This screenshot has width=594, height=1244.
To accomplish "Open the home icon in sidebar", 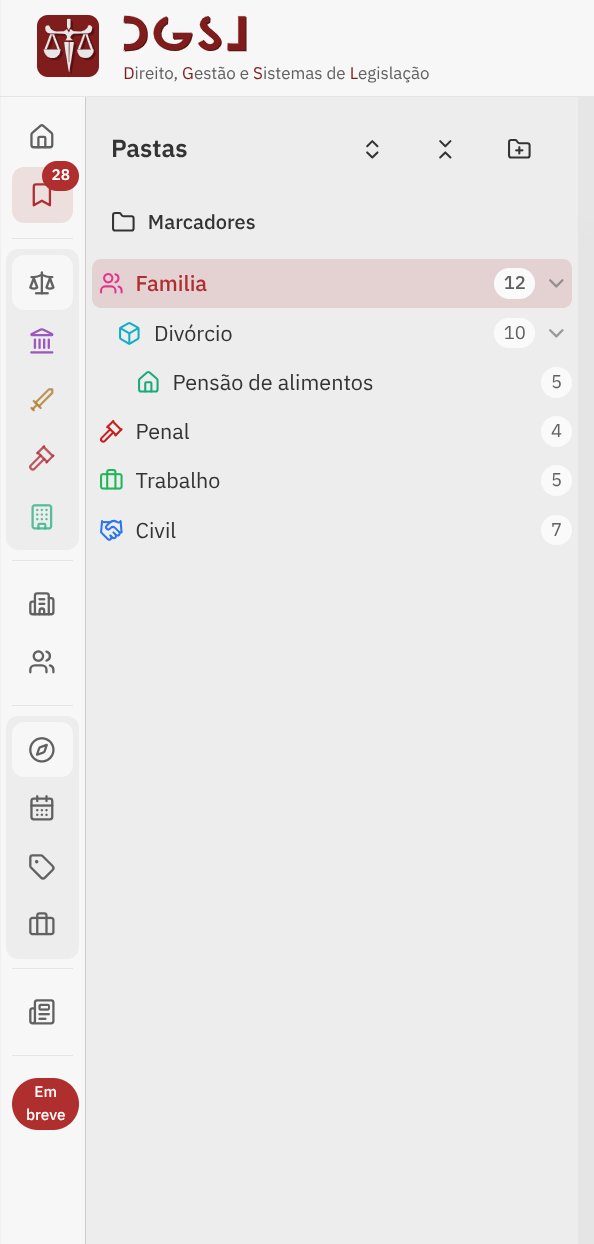I will (42, 136).
